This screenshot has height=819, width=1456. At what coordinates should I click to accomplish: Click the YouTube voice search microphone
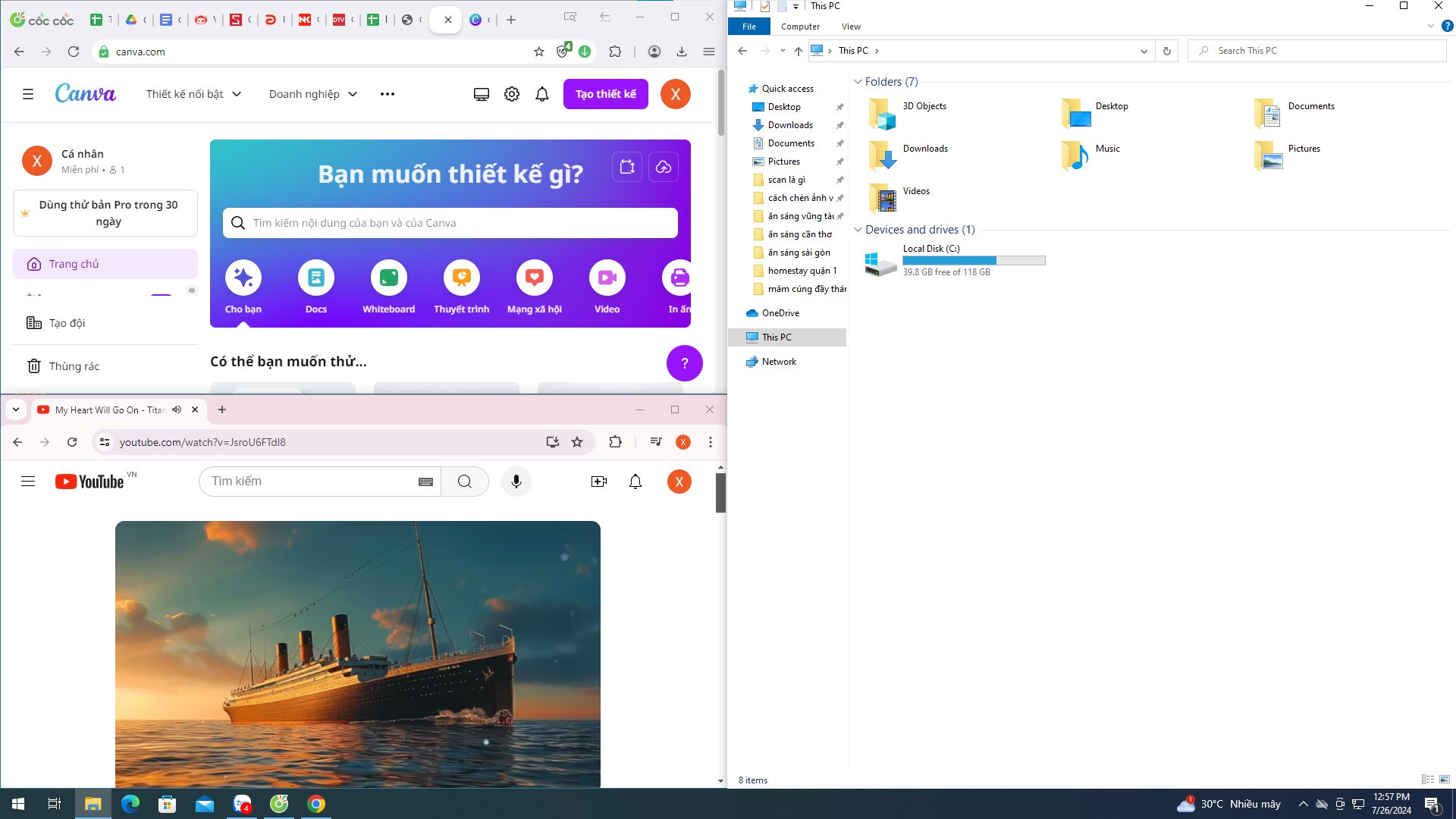[516, 482]
